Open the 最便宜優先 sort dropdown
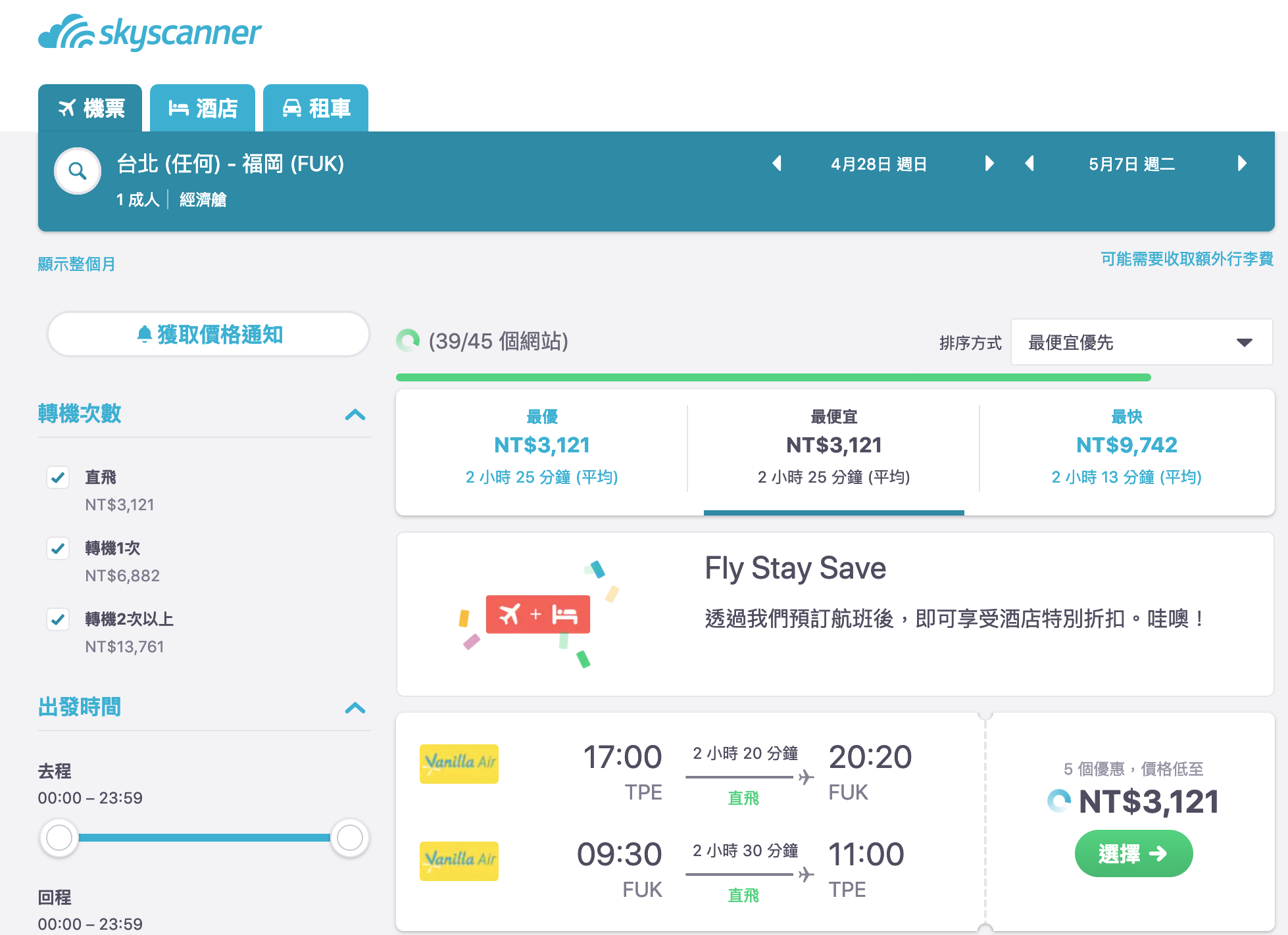 click(x=1141, y=342)
